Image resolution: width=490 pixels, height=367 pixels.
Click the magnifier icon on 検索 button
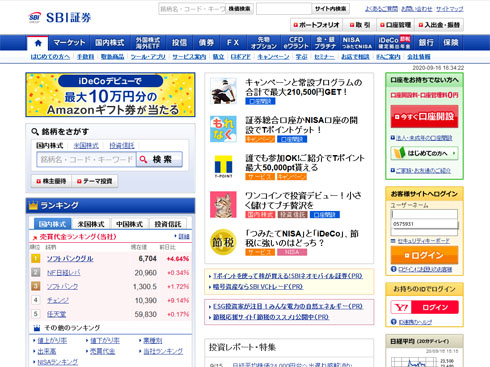point(143,159)
